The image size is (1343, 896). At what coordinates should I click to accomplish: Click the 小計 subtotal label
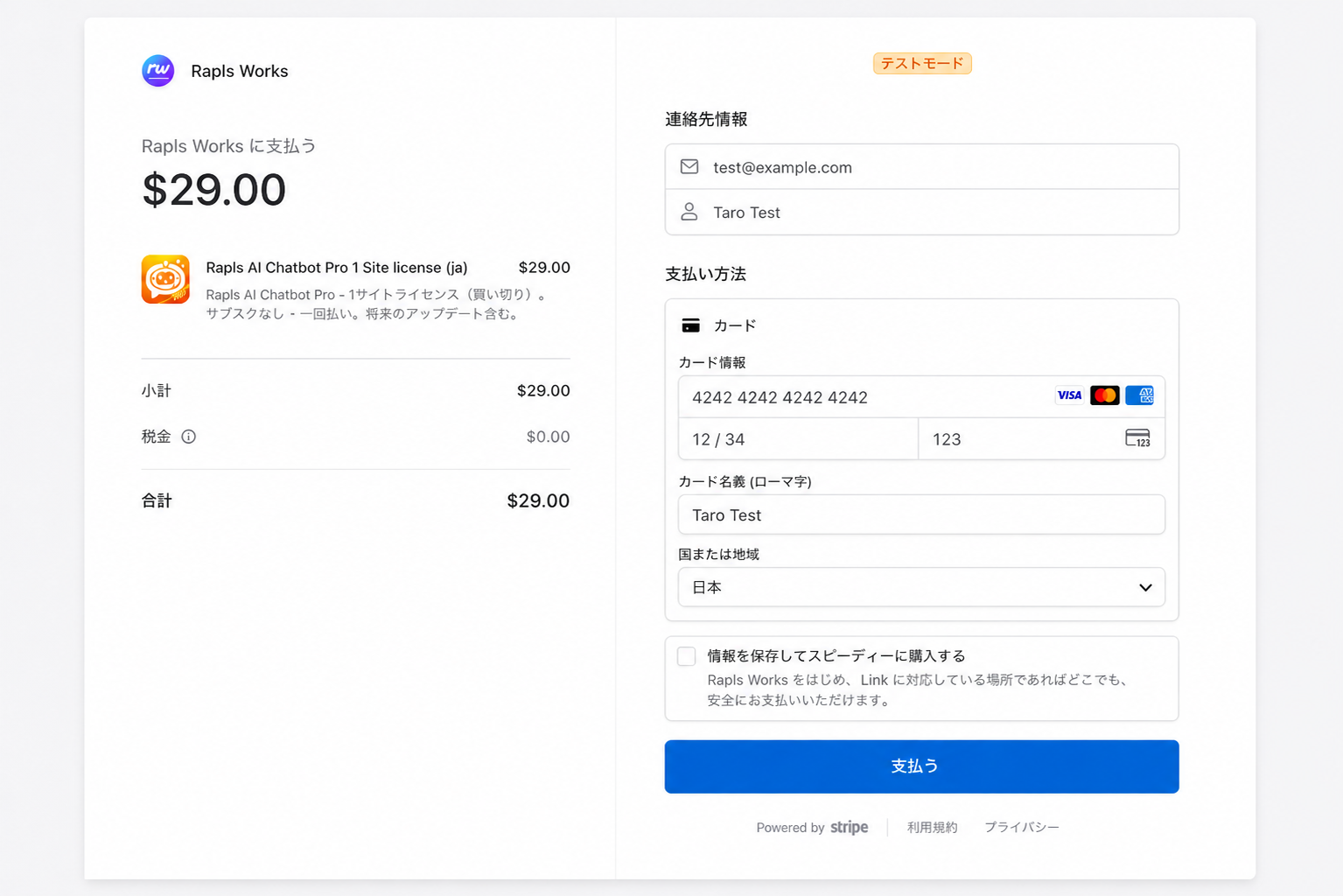[x=157, y=390]
